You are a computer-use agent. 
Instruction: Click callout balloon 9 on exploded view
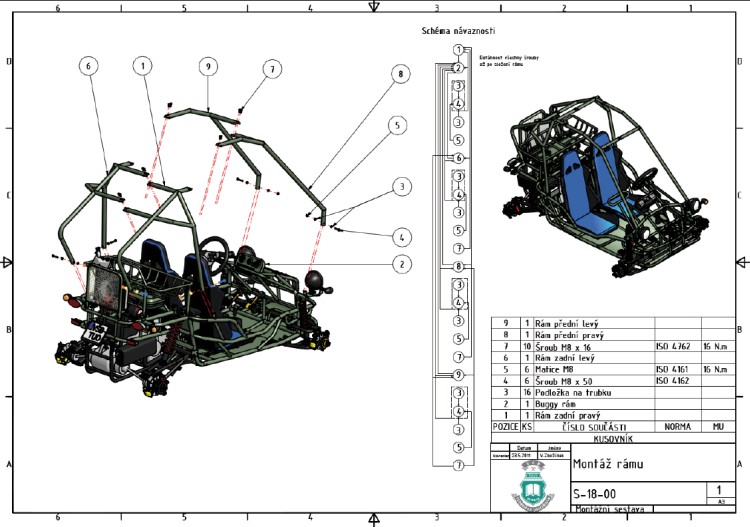(x=208, y=66)
